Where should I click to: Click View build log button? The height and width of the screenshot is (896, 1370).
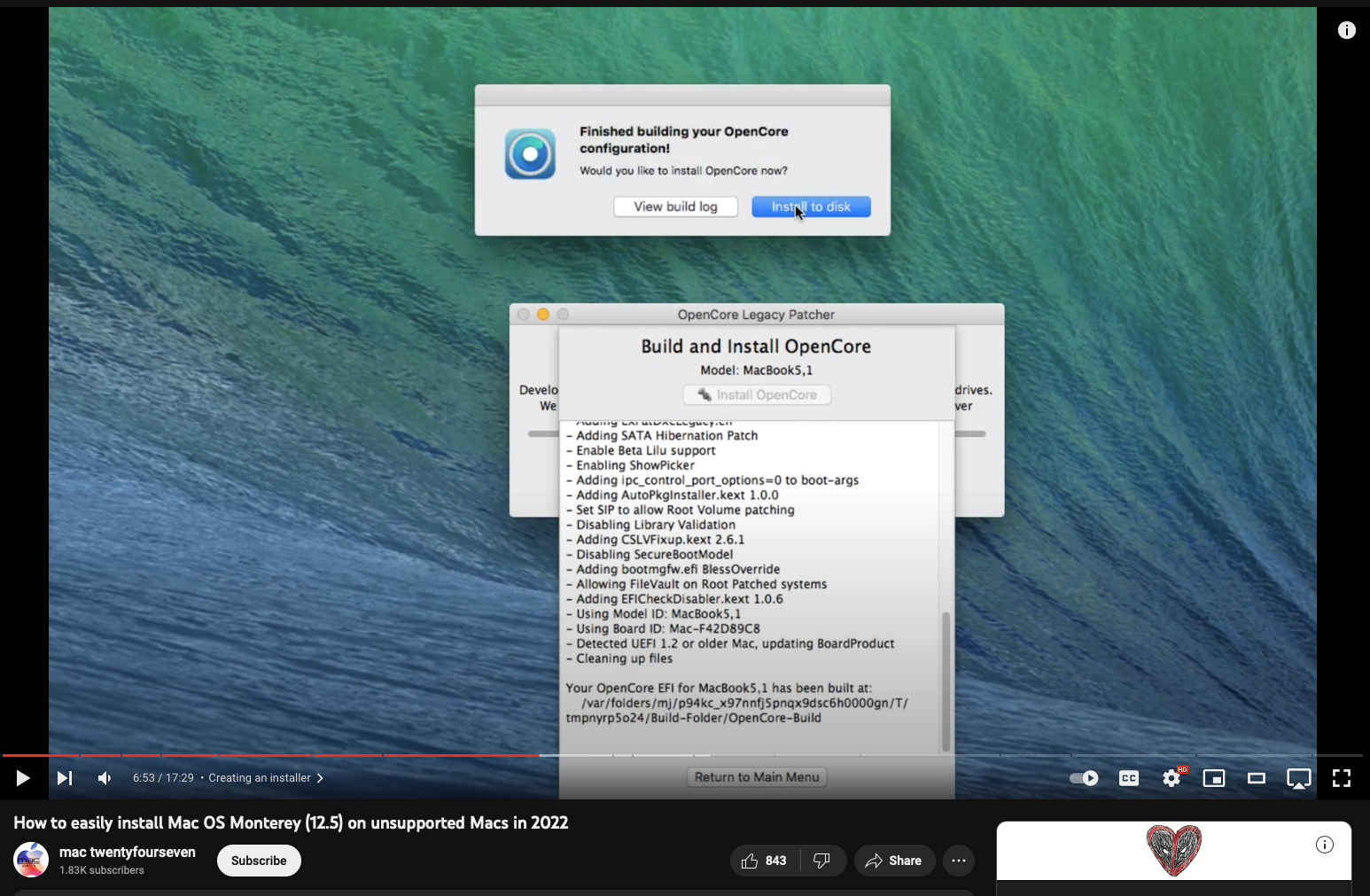[675, 206]
